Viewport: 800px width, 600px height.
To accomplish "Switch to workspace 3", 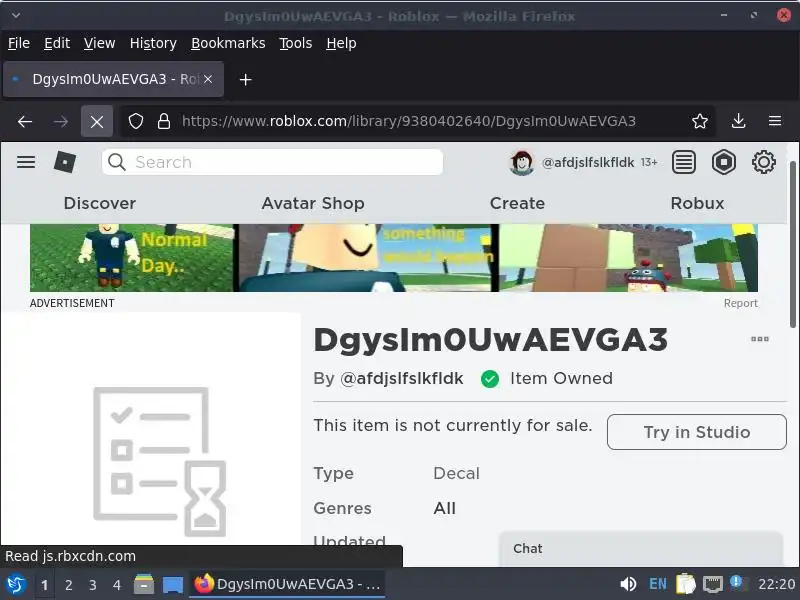I will (x=92, y=585).
